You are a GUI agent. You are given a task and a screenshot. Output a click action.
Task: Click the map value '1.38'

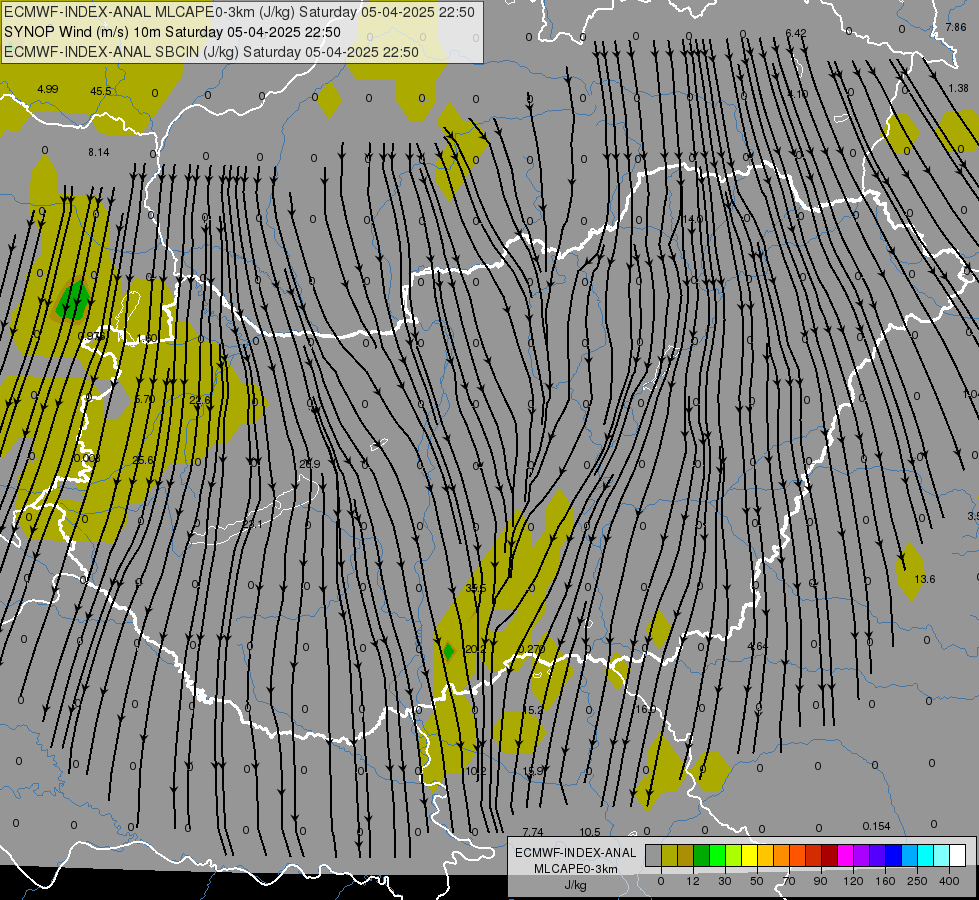pos(958,88)
